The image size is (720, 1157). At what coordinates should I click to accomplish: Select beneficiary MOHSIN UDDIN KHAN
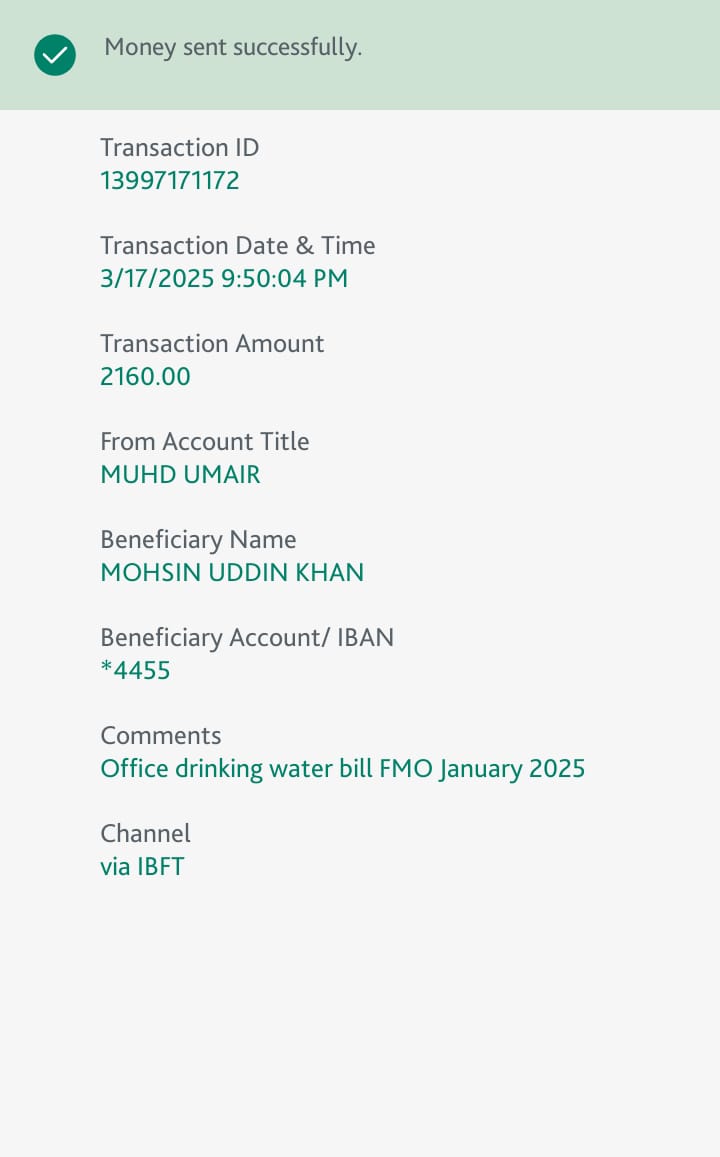tap(232, 573)
